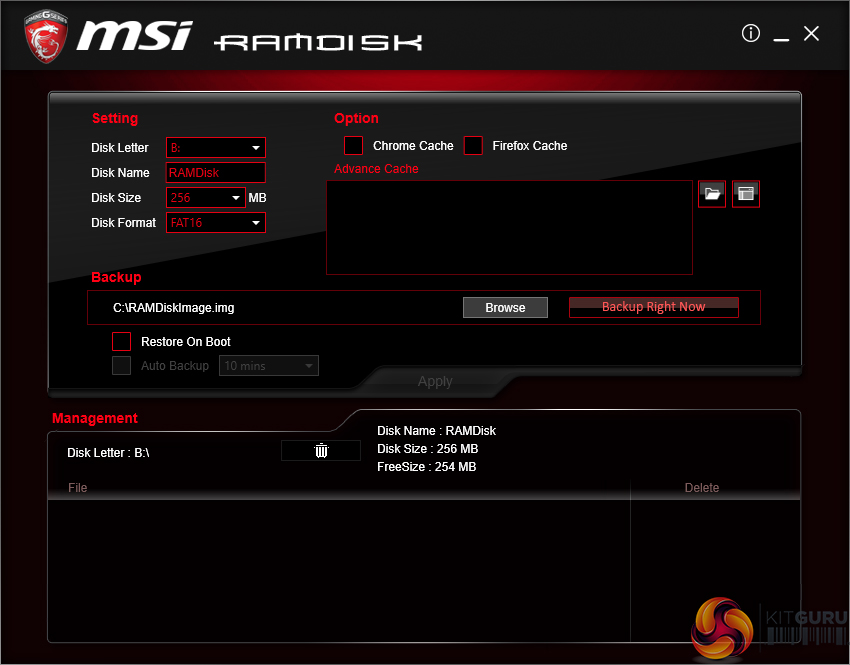Open the info icon in title bar
850x665 pixels.
click(750, 33)
